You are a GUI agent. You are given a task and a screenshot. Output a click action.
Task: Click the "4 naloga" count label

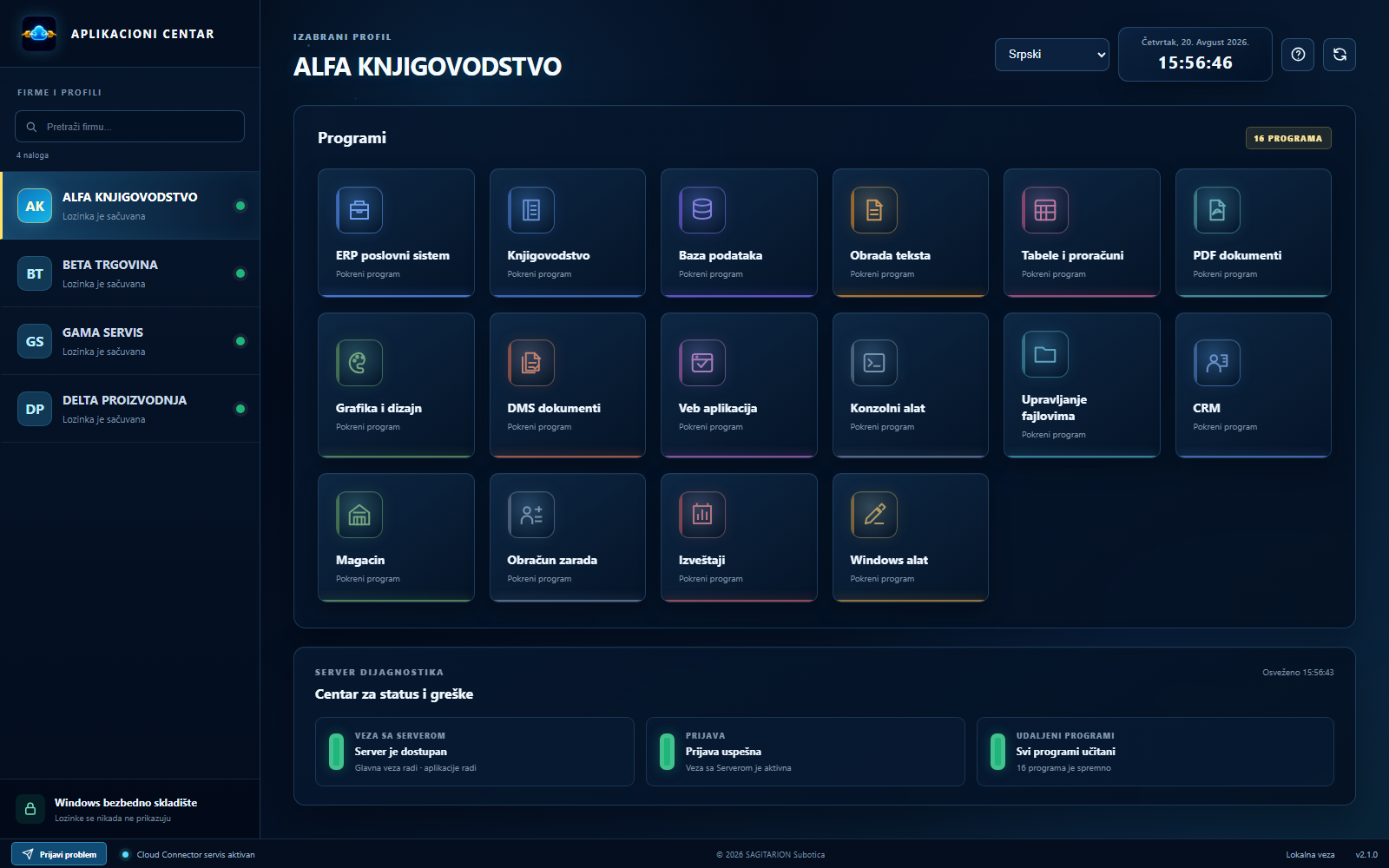click(x=32, y=155)
